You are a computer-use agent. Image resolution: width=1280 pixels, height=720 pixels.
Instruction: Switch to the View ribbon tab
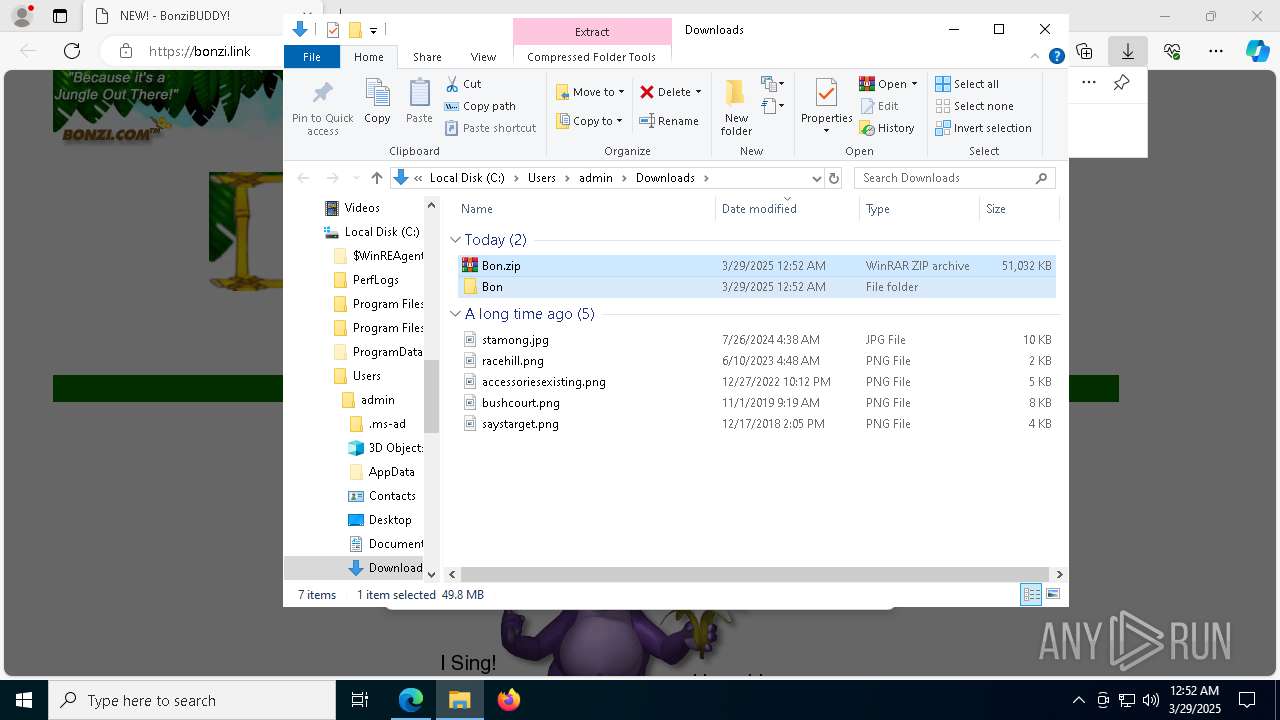[x=483, y=57]
